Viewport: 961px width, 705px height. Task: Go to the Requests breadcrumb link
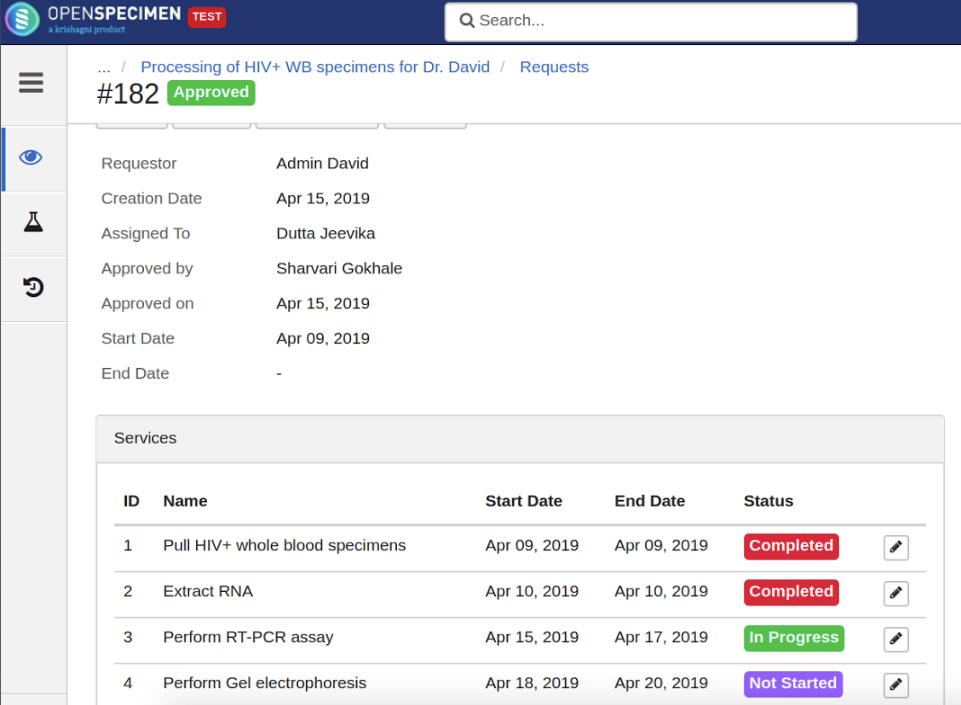pyautogui.click(x=554, y=67)
